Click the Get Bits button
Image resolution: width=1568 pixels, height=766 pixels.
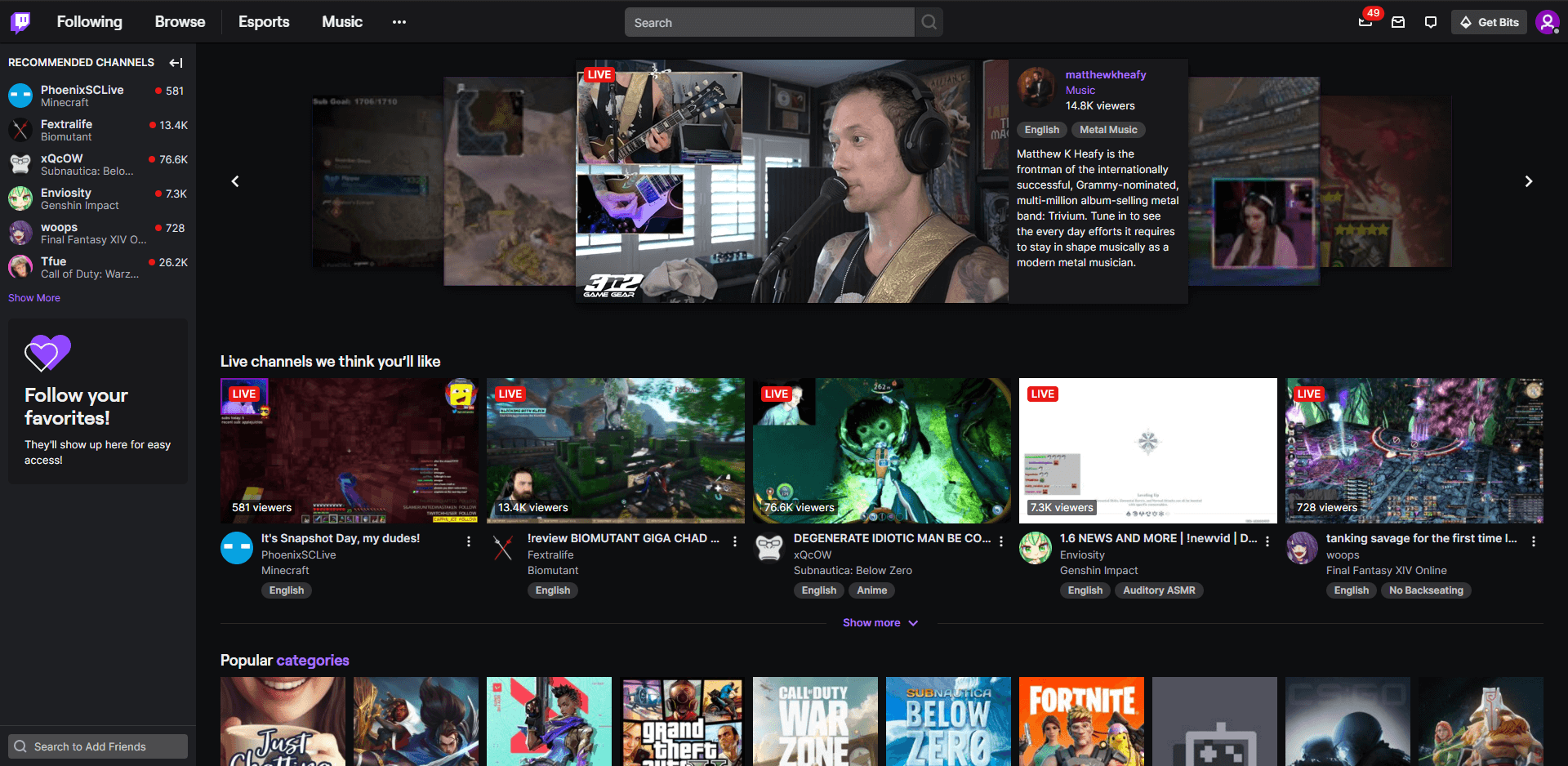coord(1489,22)
